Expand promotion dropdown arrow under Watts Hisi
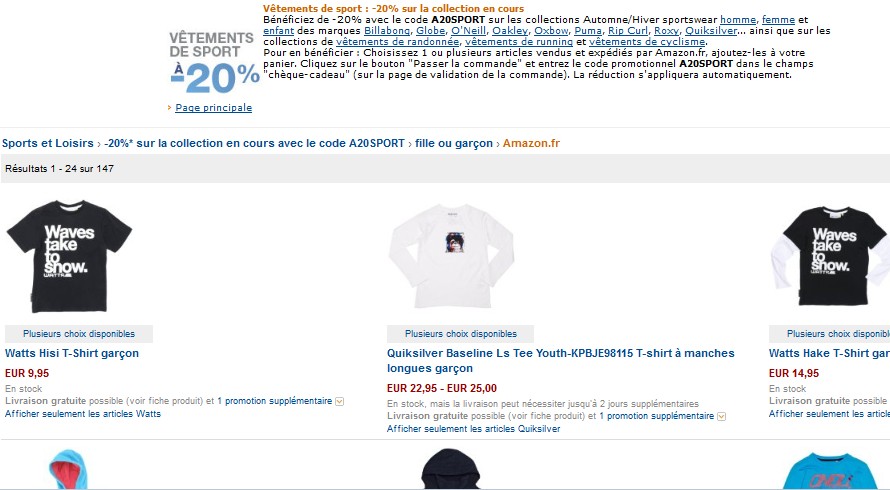Screen dimensions: 890x490 click(339, 401)
